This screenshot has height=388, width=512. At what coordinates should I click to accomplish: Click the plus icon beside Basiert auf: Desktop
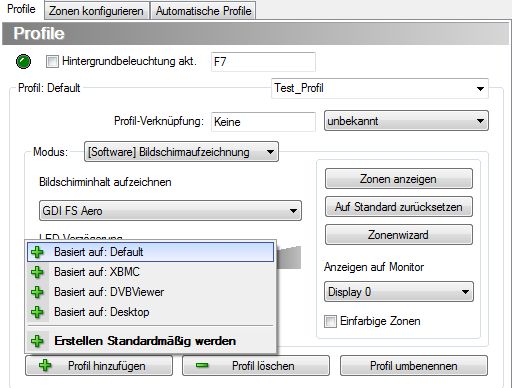click(x=37, y=312)
